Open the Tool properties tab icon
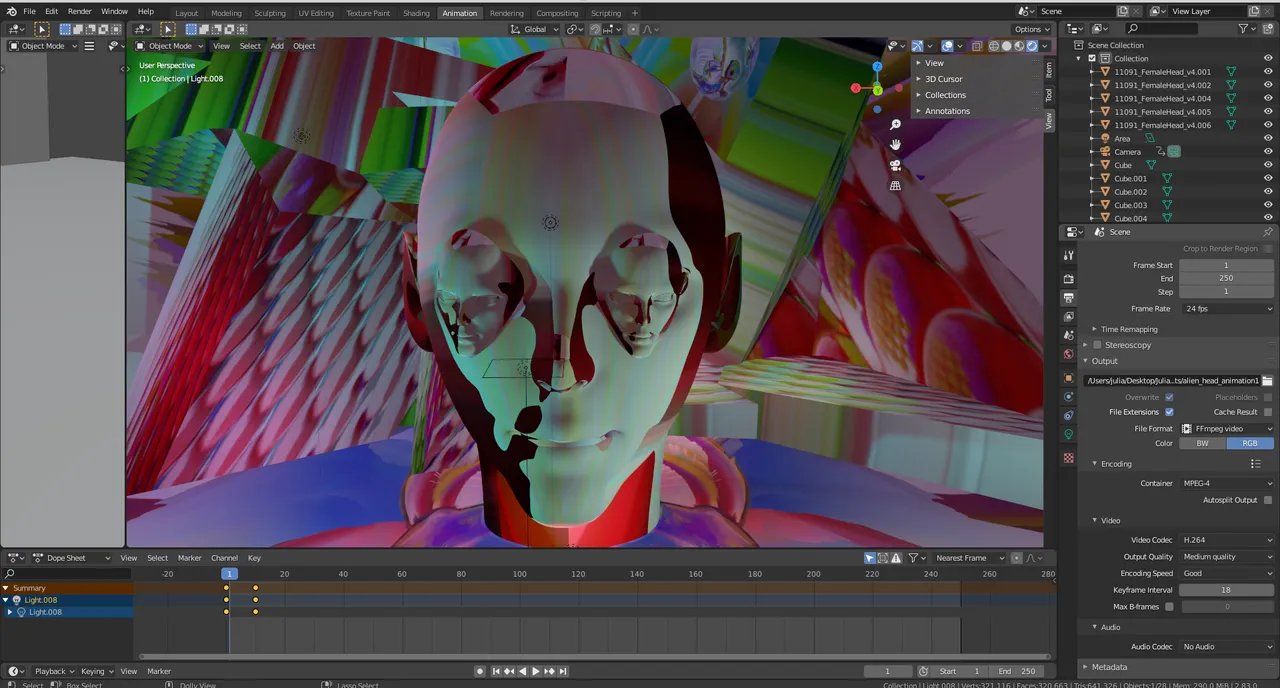Viewport: 1280px width, 688px height. click(x=1068, y=256)
